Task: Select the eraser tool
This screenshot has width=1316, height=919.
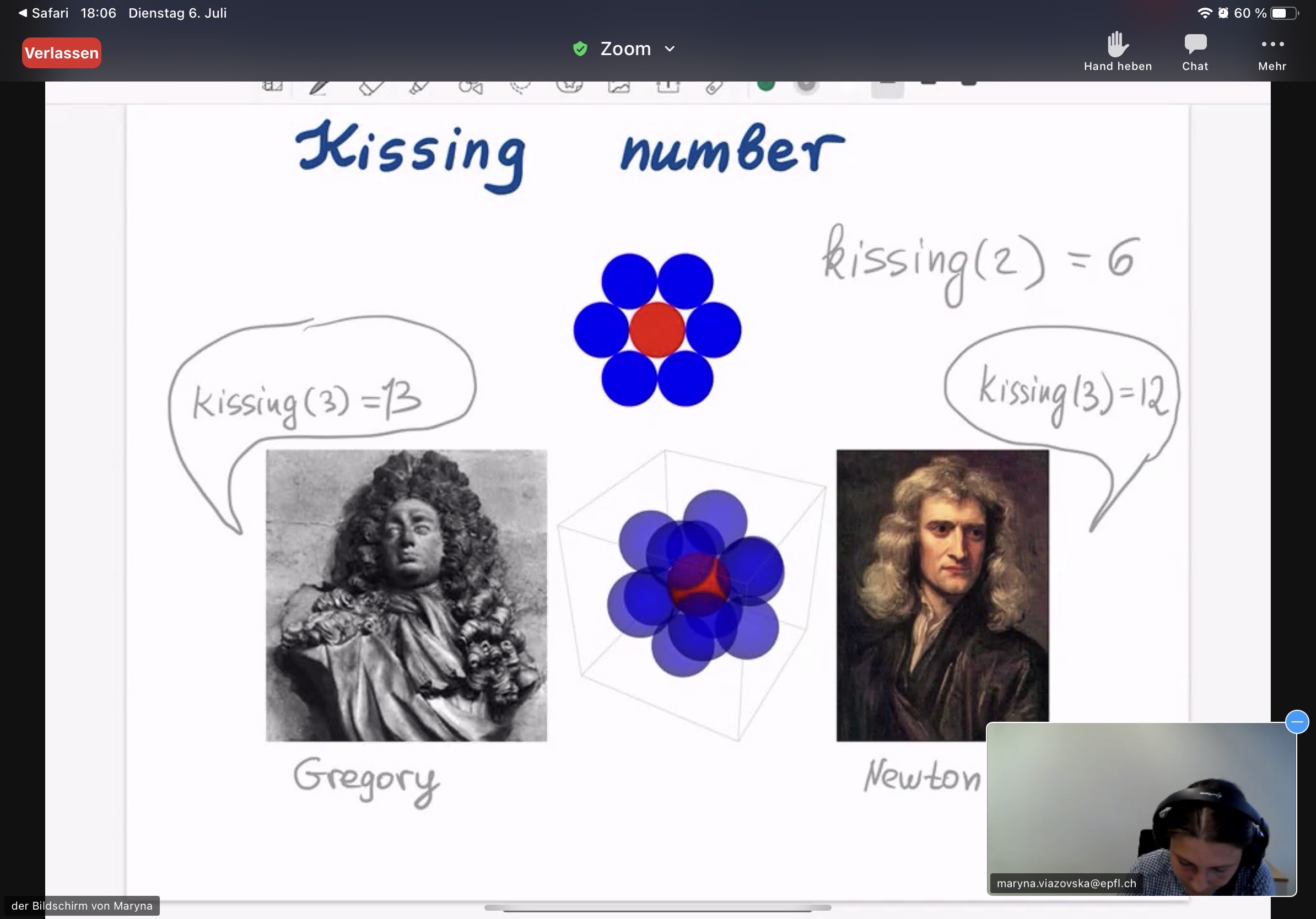Action: coord(371,87)
